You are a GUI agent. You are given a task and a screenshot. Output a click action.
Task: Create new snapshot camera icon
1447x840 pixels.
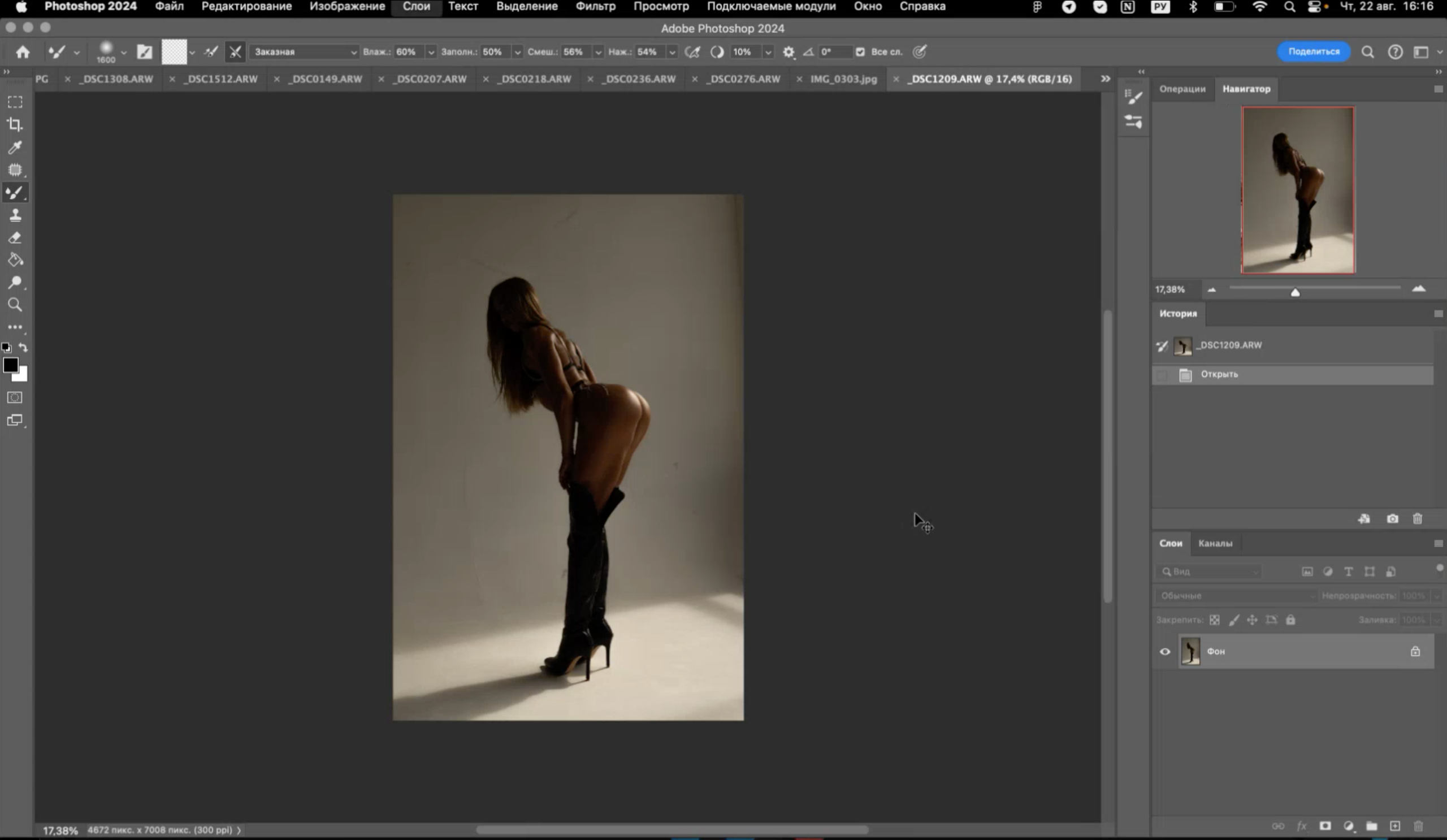point(1392,519)
